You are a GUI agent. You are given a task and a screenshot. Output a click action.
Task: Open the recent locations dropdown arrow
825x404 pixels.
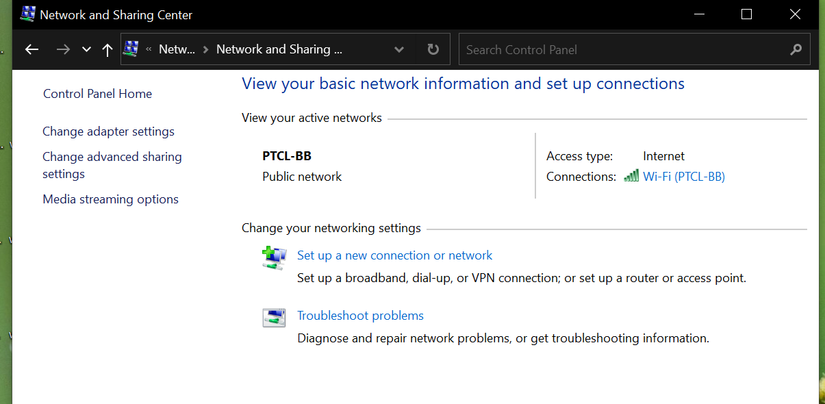point(86,49)
